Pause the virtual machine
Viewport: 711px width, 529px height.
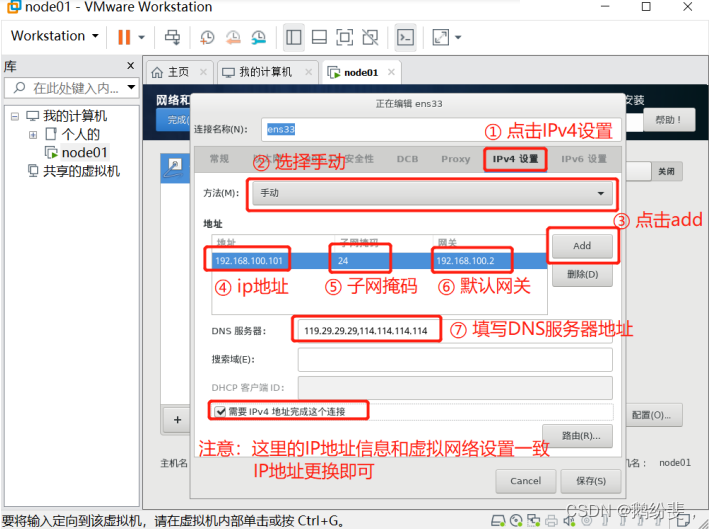click(x=124, y=37)
